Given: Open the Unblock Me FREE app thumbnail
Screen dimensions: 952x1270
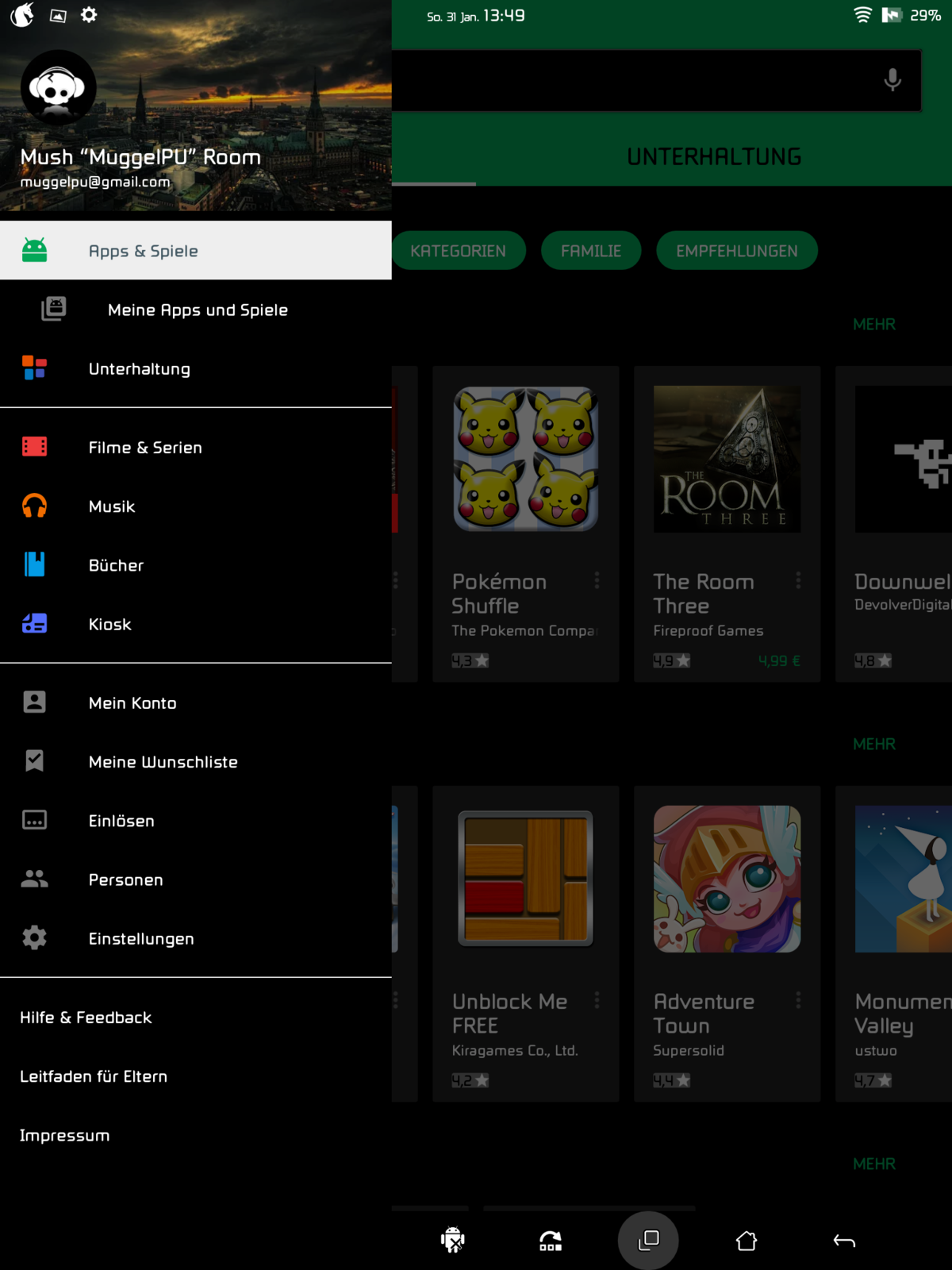Looking at the screenshot, I should 525,879.
